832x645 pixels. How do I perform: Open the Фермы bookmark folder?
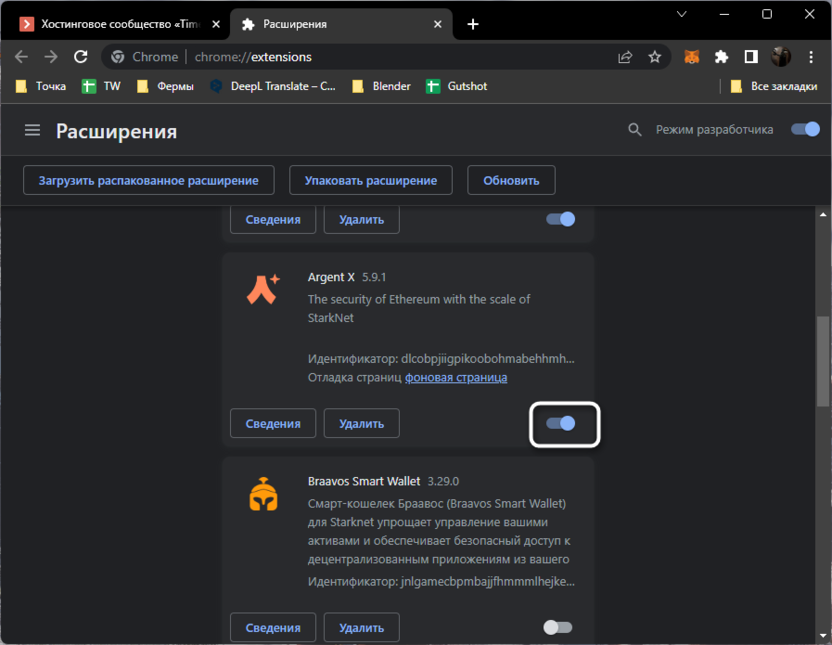[165, 86]
